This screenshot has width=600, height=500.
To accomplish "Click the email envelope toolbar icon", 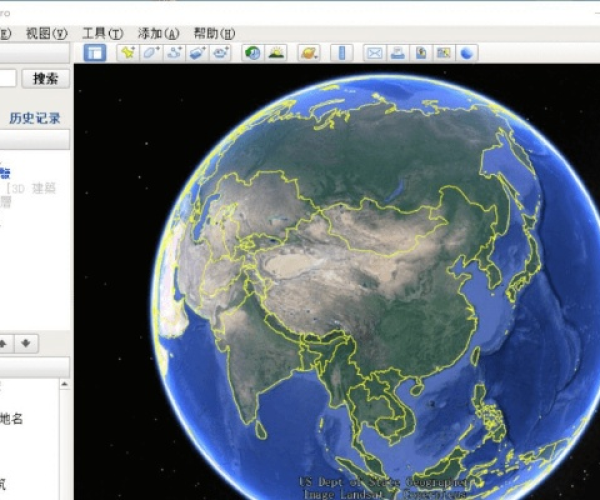I will pos(374,53).
